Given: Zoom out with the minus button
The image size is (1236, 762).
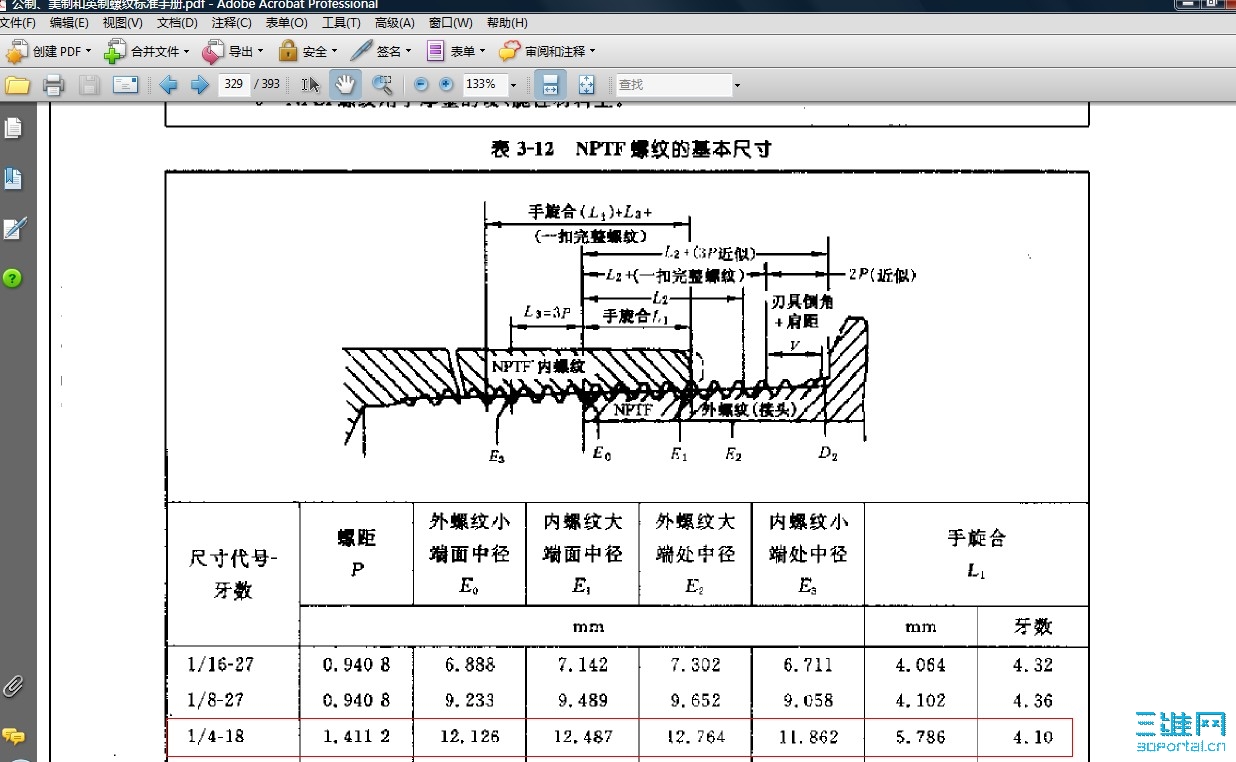Looking at the screenshot, I should pos(421,85).
